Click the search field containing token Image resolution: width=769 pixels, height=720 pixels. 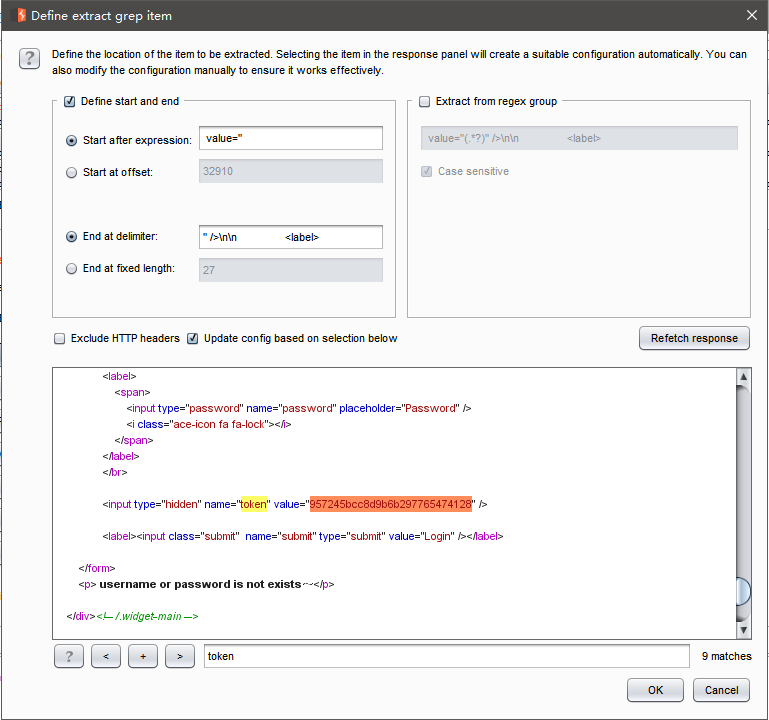click(x=447, y=656)
